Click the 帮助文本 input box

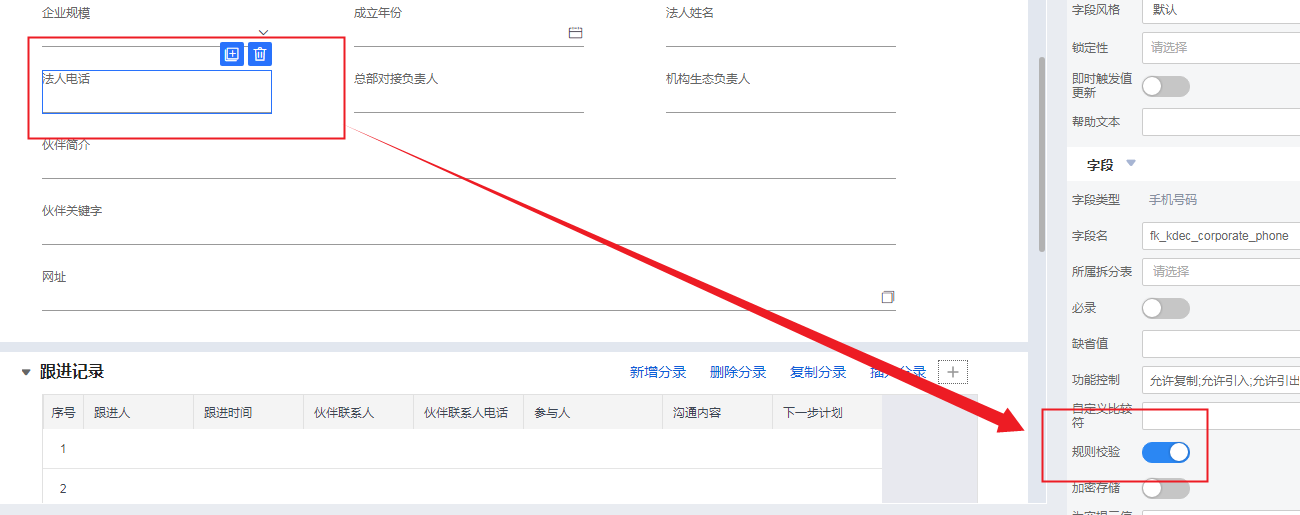coord(1221,122)
